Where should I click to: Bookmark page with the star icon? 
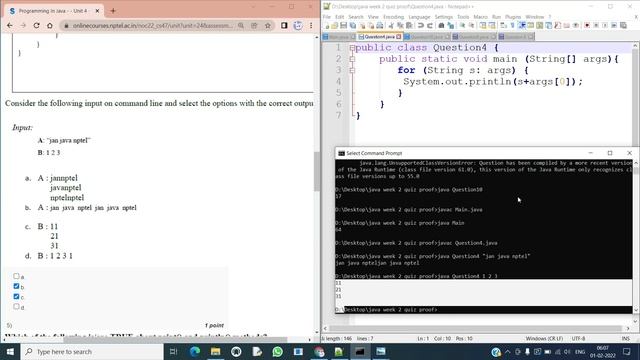click(x=268, y=25)
